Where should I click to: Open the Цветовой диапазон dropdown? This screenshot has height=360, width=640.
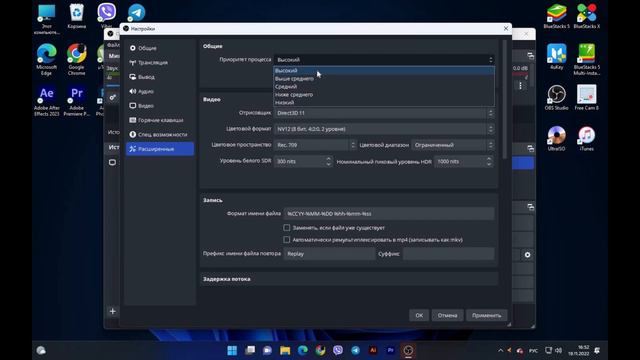[453, 145]
